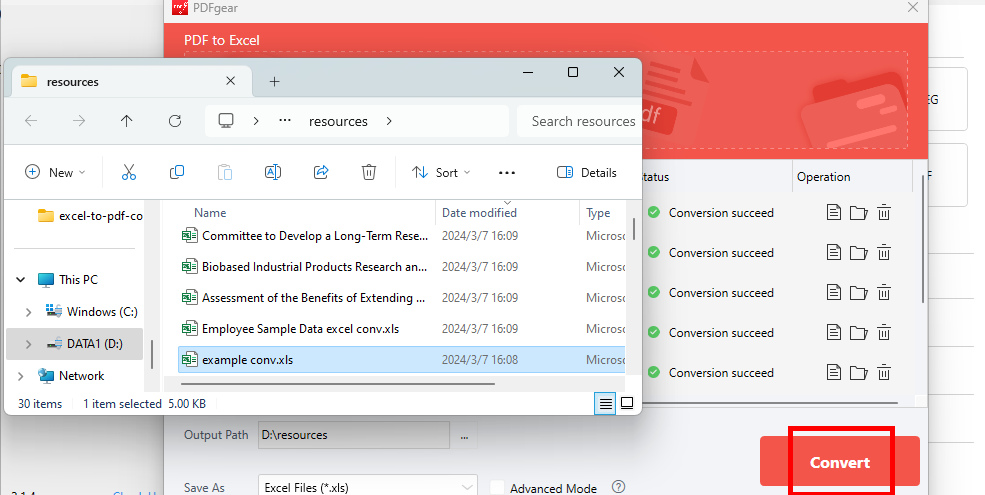Sort by the Date modified column header

[x=479, y=212]
